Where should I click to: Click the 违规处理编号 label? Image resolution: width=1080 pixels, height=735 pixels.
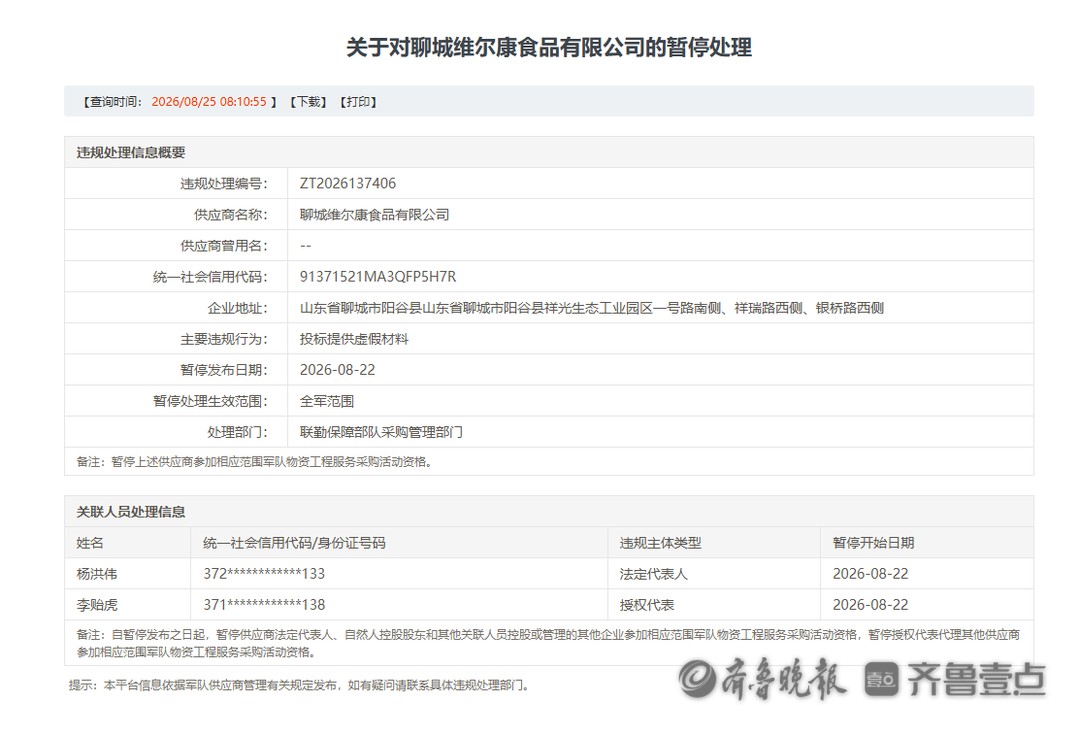pyautogui.click(x=224, y=183)
